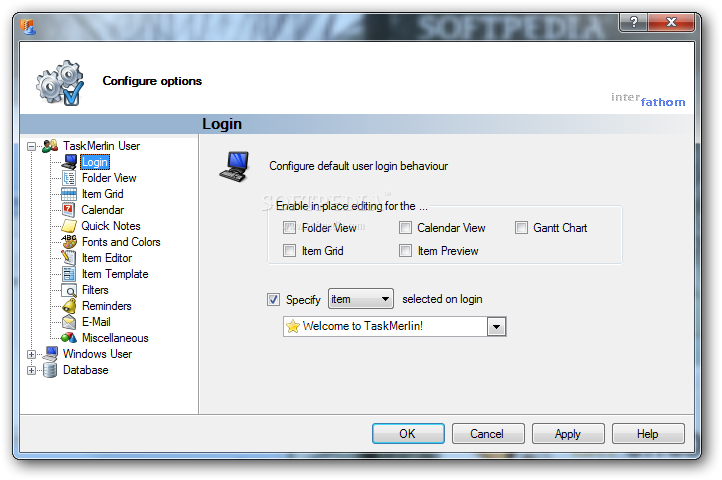This screenshot has height=480, width=722.
Task: Select Item Template options
Action: pos(115,274)
